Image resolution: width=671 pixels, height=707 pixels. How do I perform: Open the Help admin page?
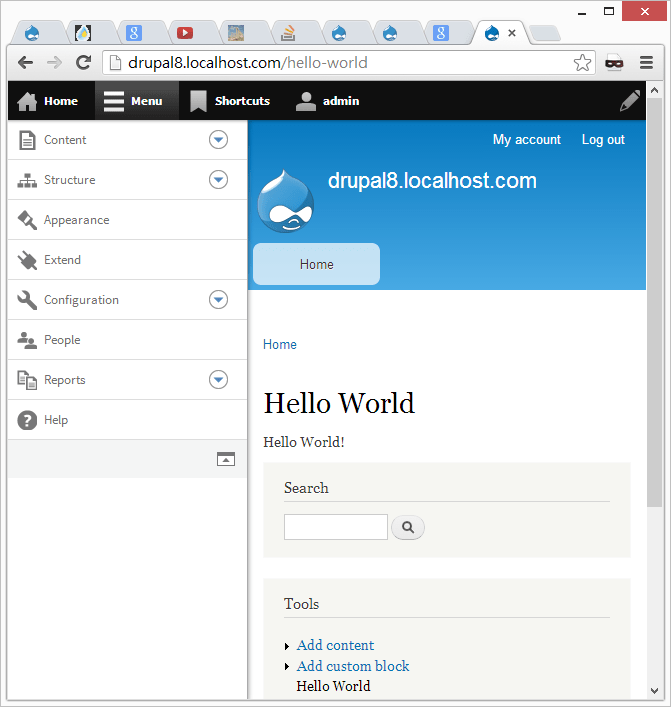[x=56, y=420]
